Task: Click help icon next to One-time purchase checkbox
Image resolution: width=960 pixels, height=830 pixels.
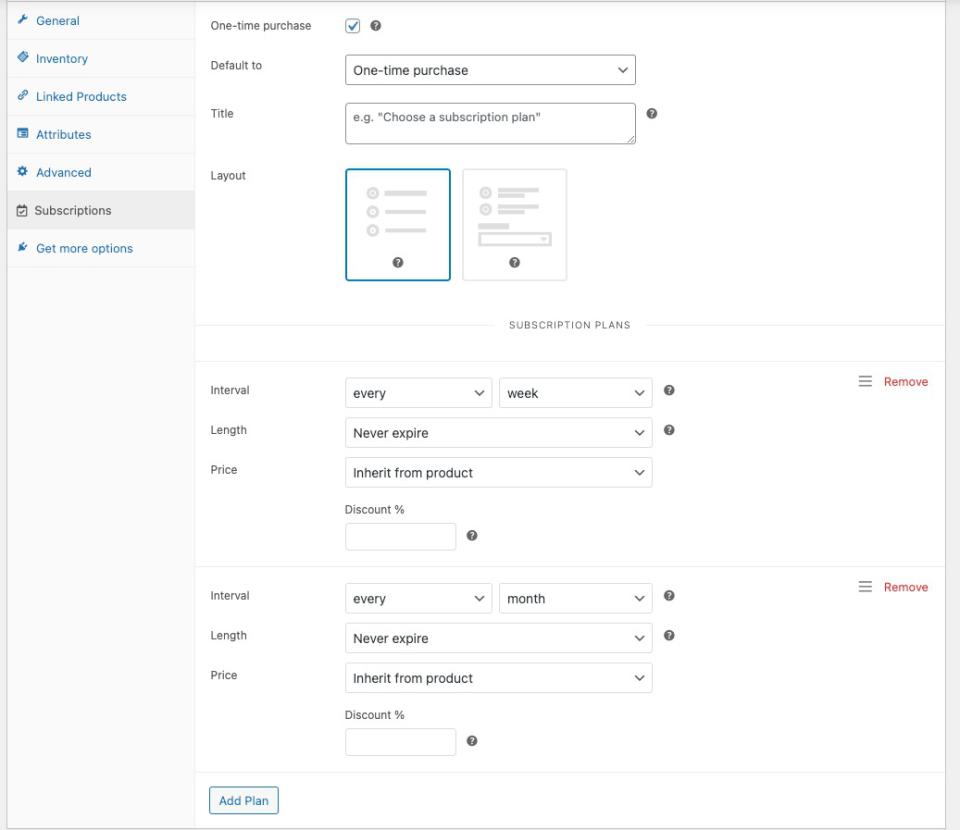Action: pos(376,26)
